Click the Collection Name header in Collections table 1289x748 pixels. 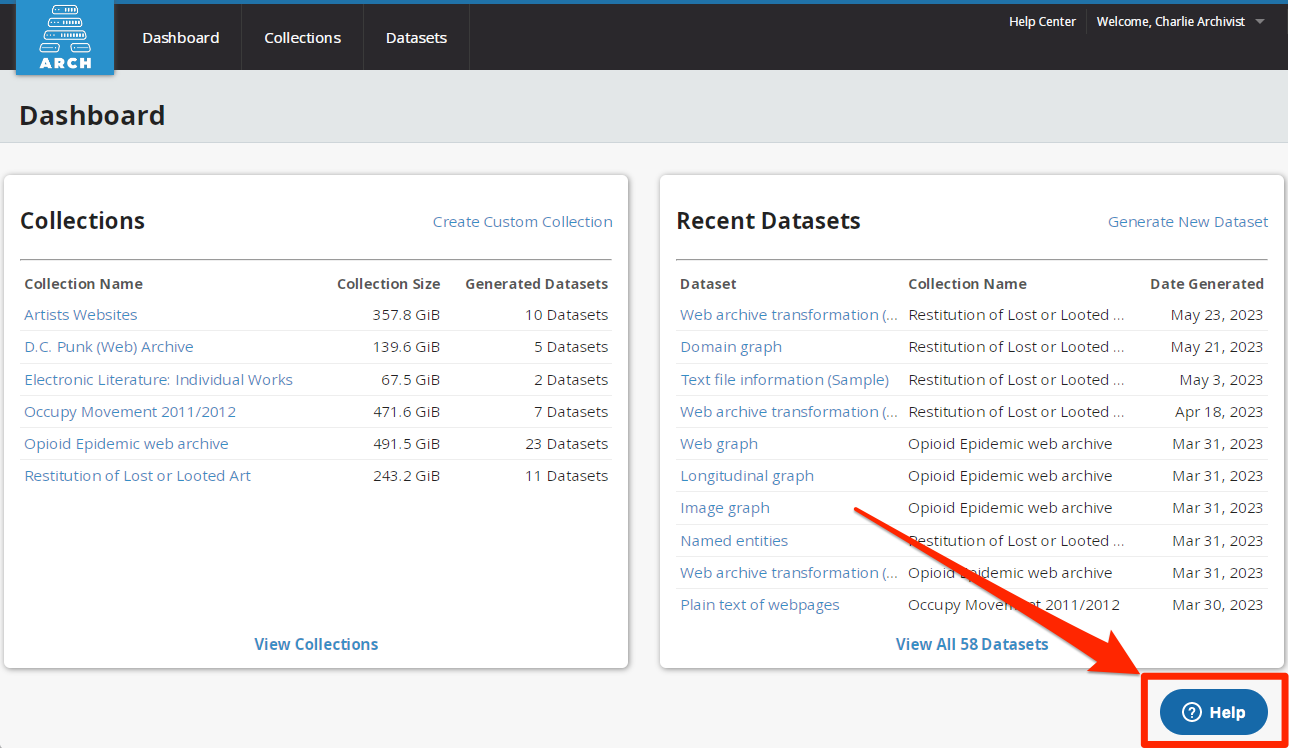click(x=84, y=284)
